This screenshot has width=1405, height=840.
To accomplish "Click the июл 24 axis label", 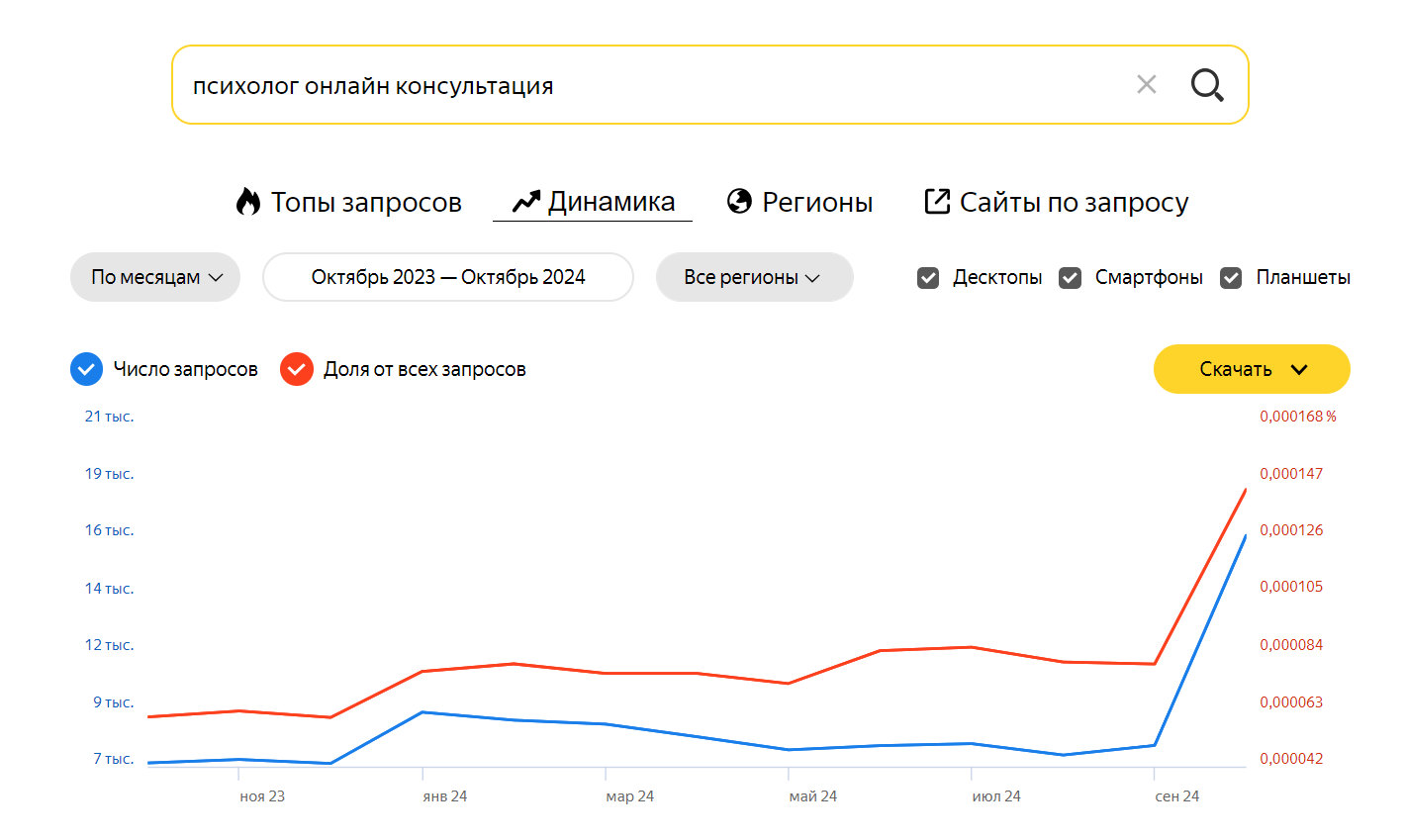I will 996,796.
